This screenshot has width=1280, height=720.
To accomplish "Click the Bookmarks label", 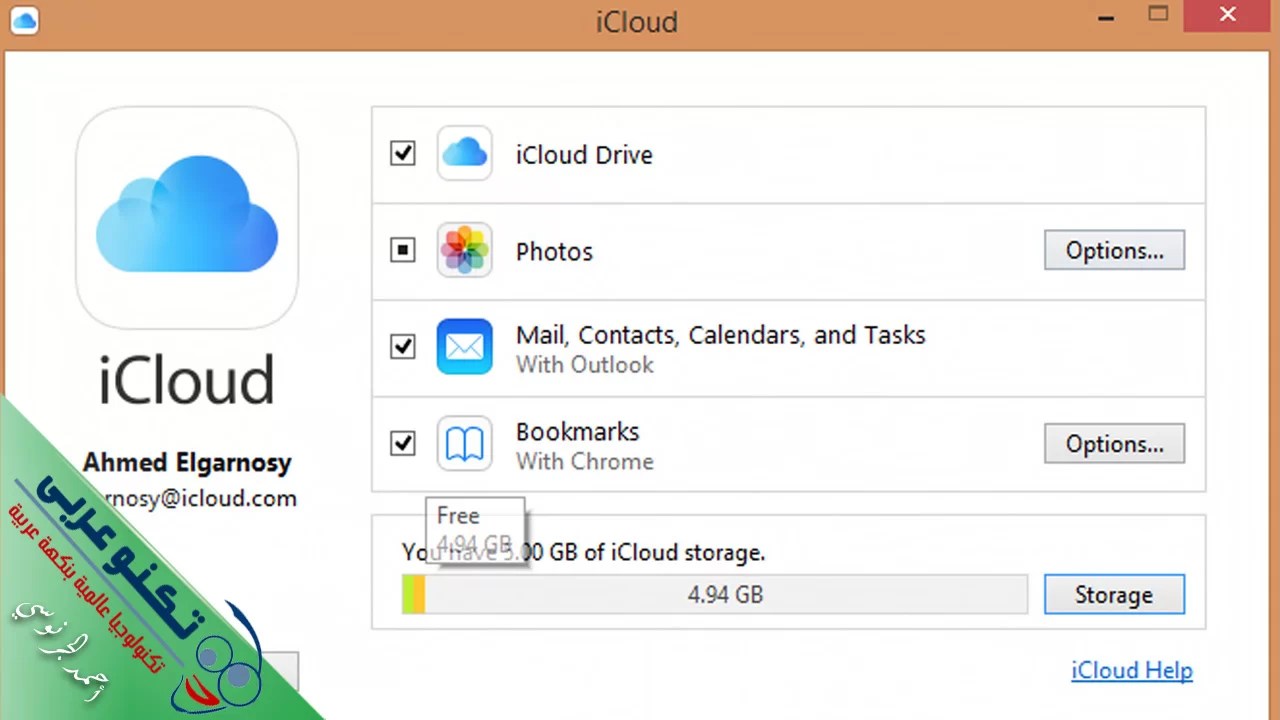I will pos(577,432).
